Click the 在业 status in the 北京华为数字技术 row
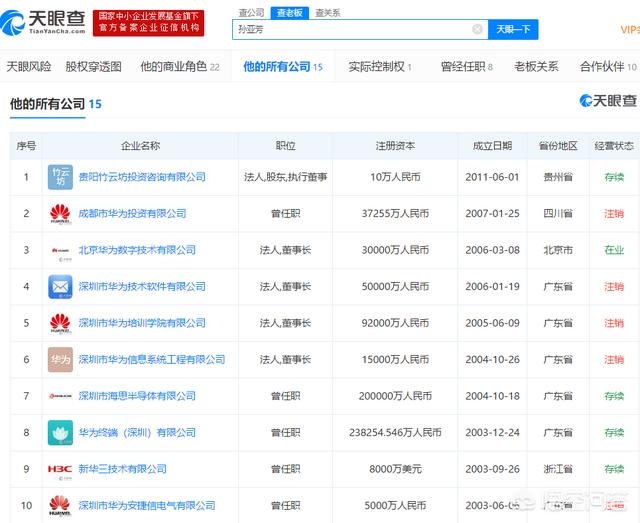The width and height of the screenshot is (640, 523). coord(614,250)
